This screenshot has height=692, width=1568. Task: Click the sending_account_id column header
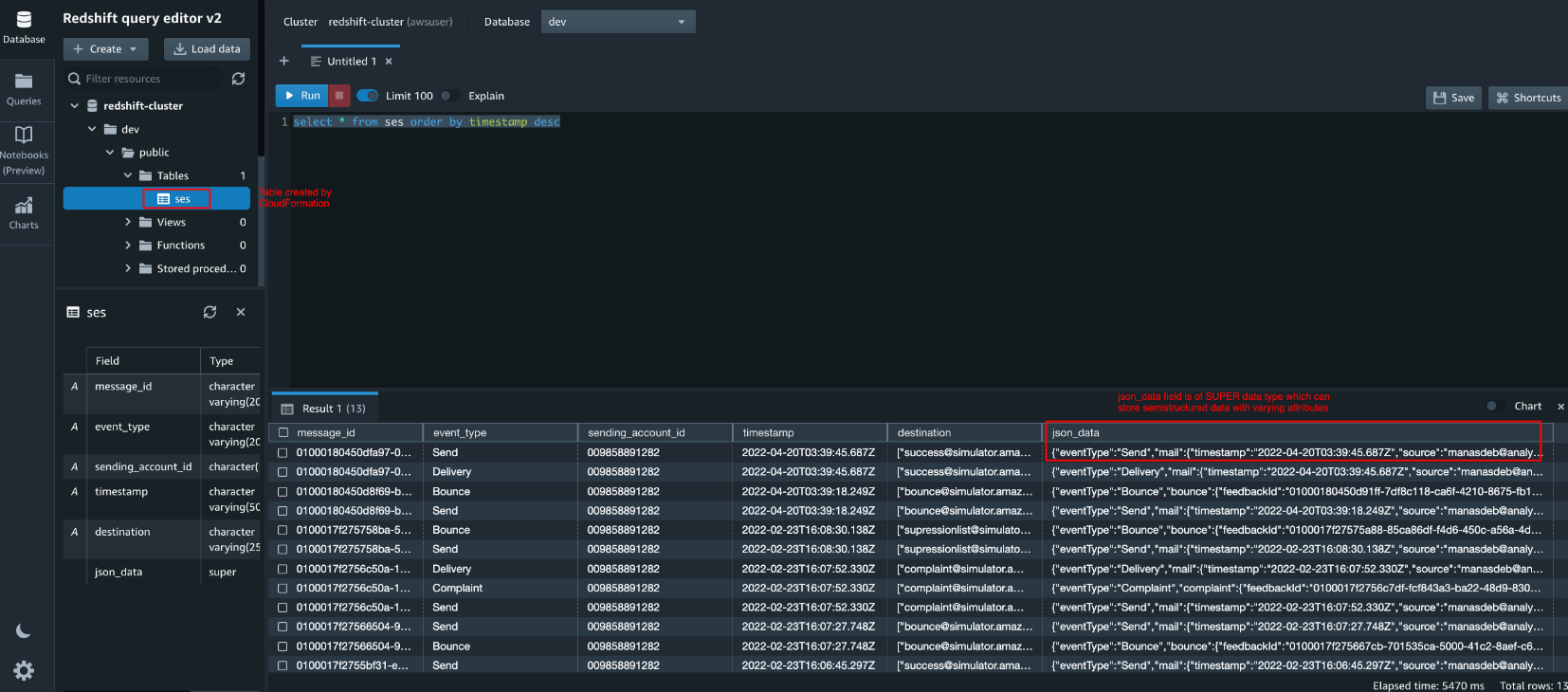[654, 432]
